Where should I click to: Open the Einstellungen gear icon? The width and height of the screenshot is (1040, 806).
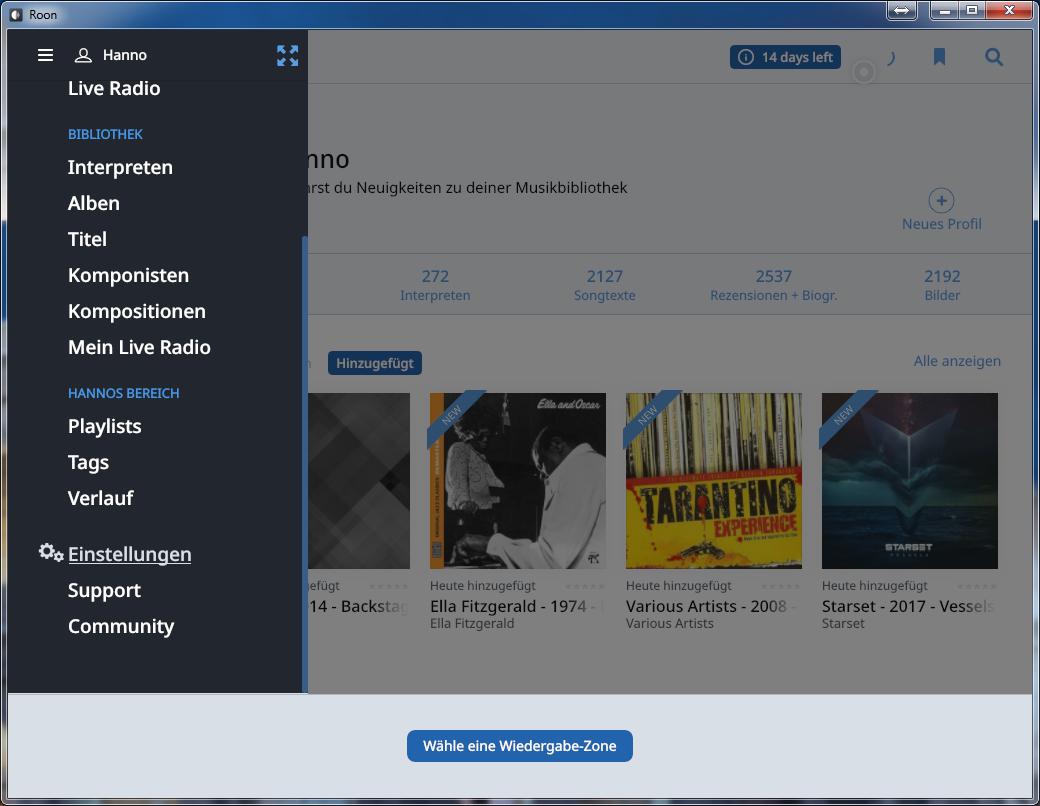[50, 553]
